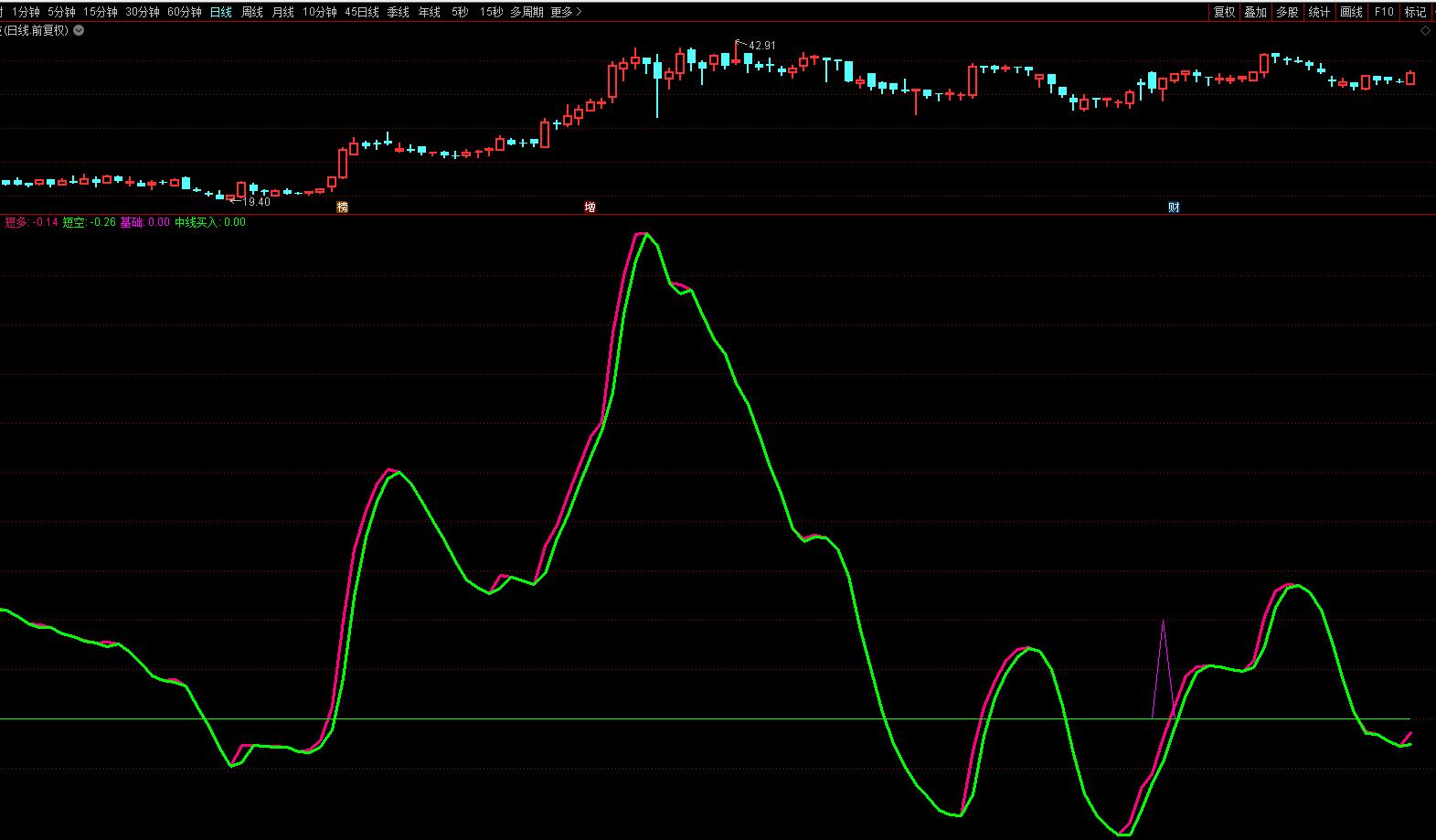Open the 画线 drawing tools
This screenshot has width=1436, height=840.
coord(1351,12)
